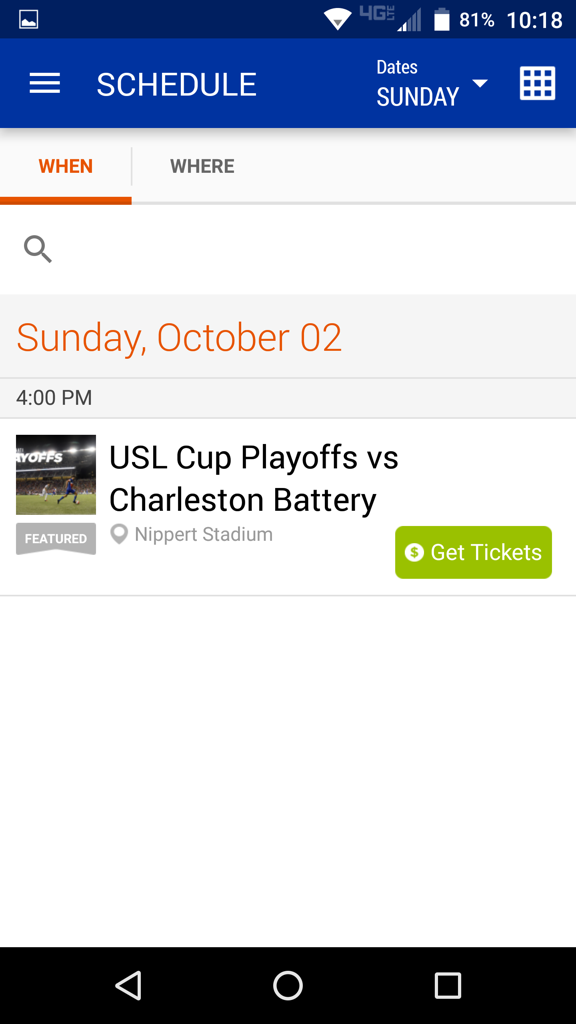This screenshot has width=576, height=1024.
Task: Tap the 4:00 PM time row
Action: [53, 398]
